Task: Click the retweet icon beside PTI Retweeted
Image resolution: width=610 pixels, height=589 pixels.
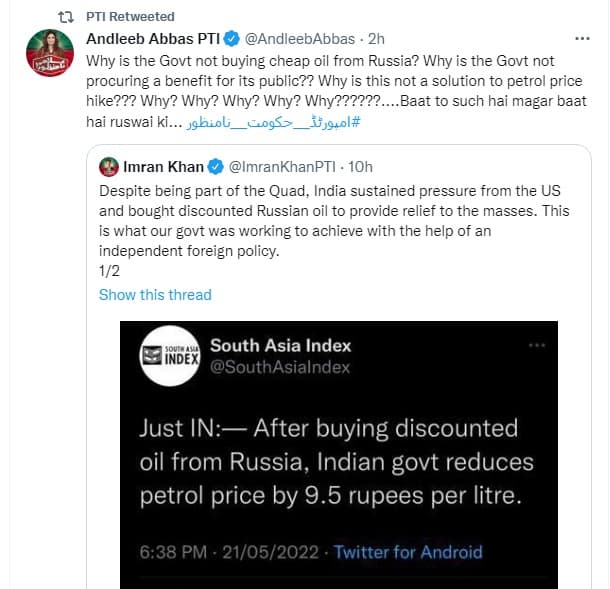Action: pos(66,17)
